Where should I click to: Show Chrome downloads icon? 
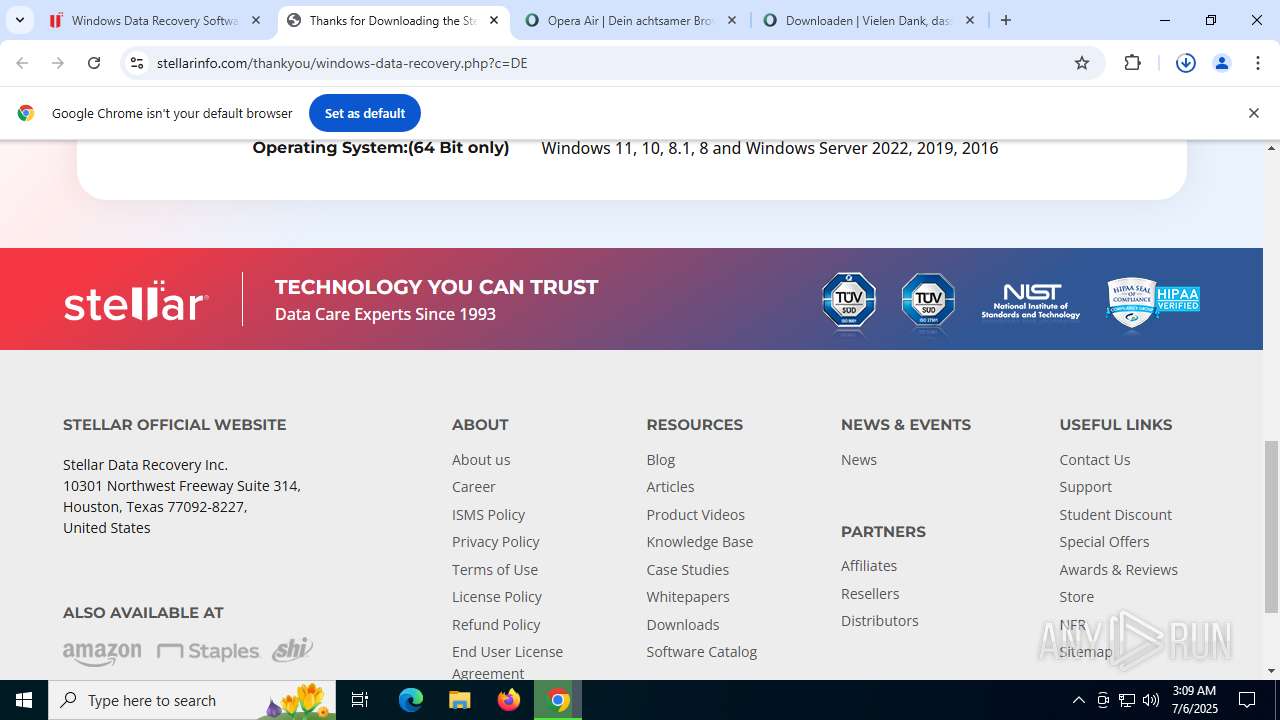[1186, 63]
